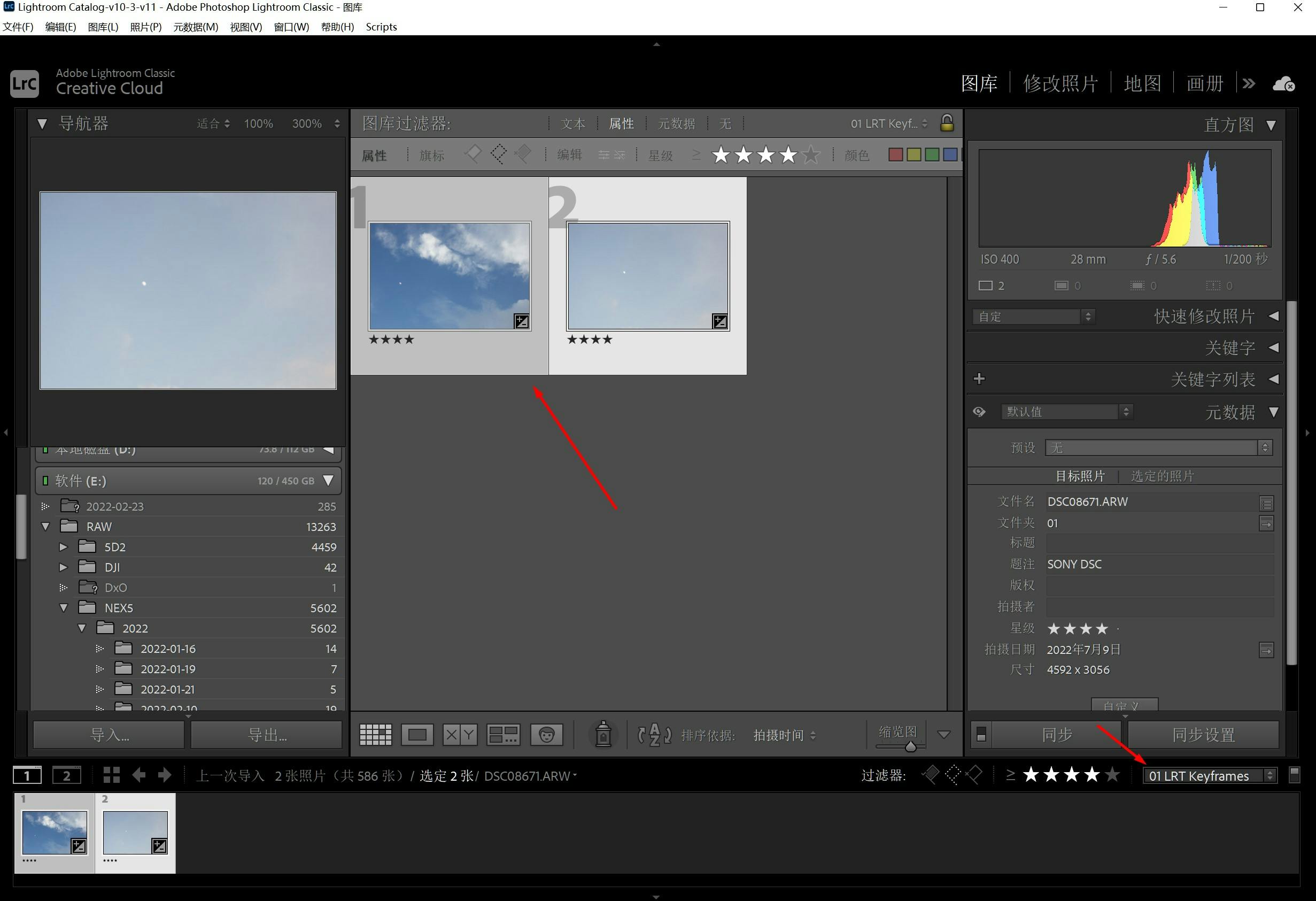Switch to Grid view

375,735
